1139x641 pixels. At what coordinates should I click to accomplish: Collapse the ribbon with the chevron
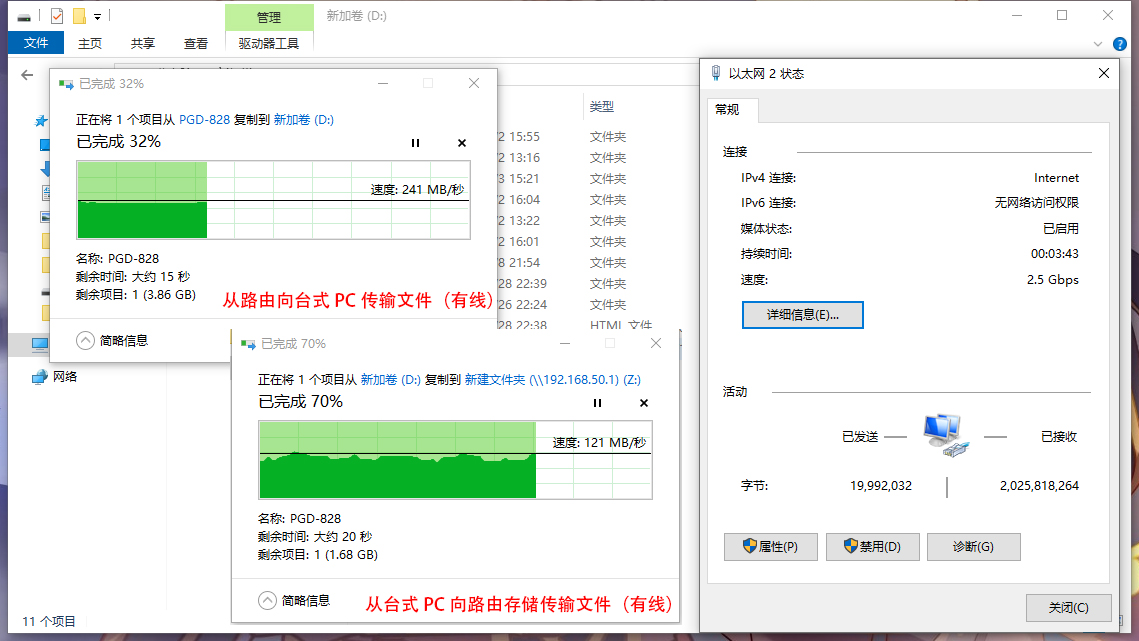click(1098, 43)
